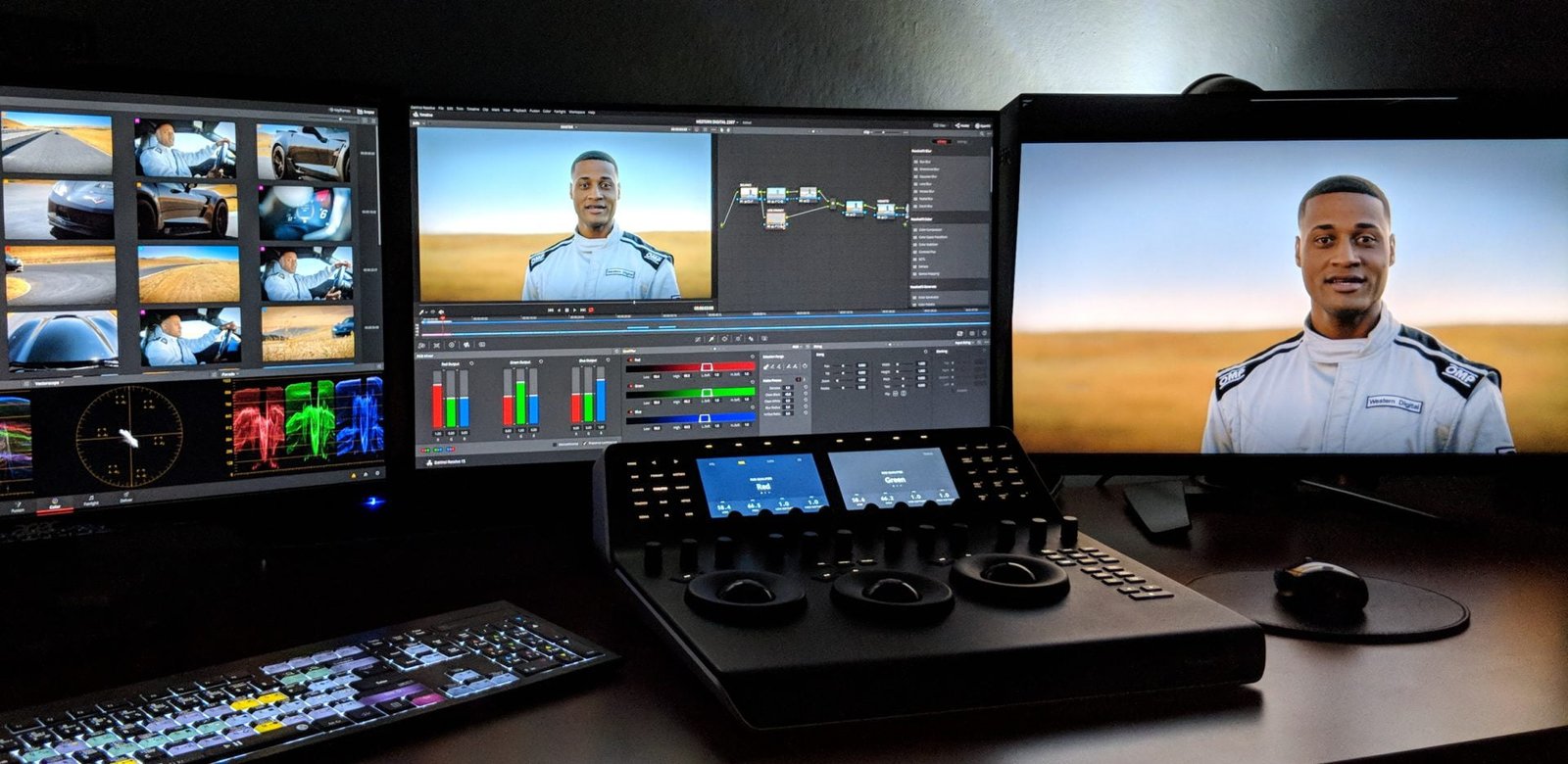Toggle the Monochrome checkbox in RGB Mixer

[x=553, y=444]
